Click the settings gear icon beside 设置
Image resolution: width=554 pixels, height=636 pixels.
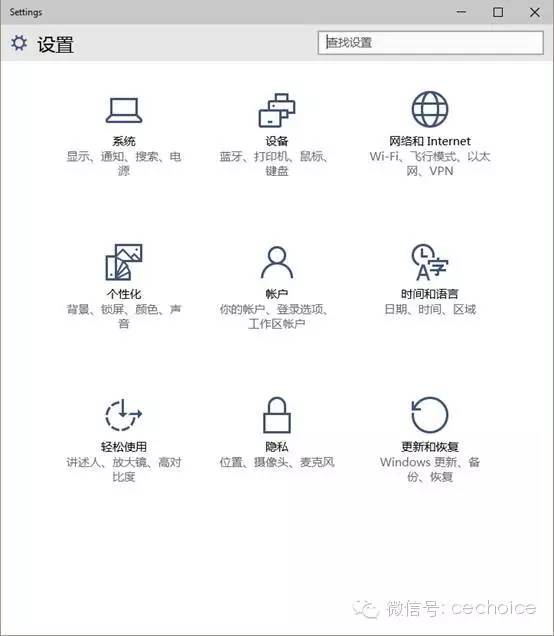19,43
